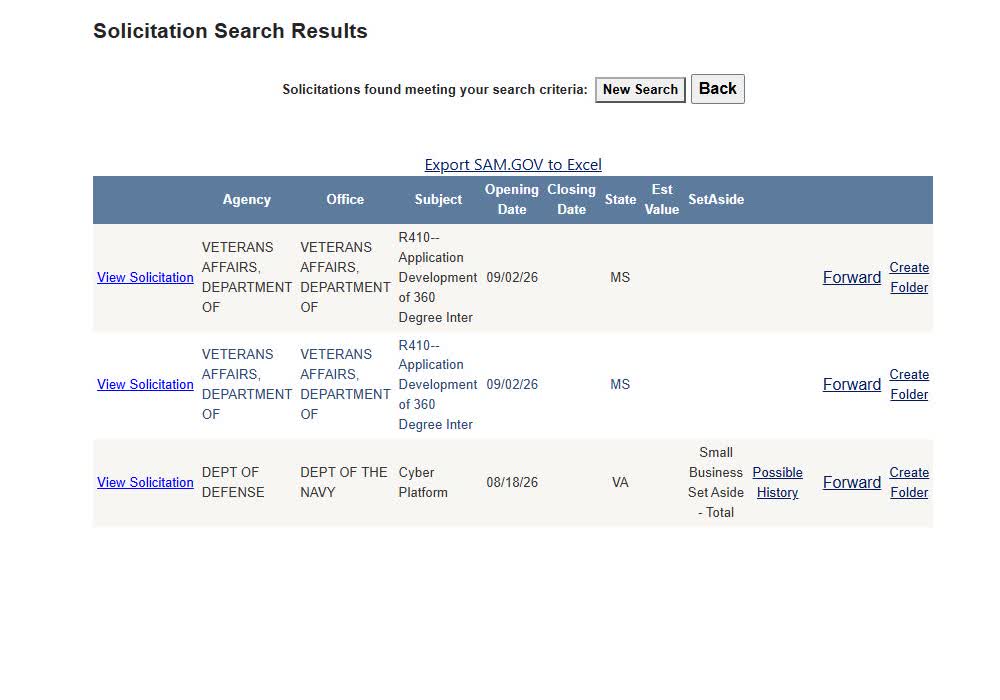Click the Opening Date column header
Image resolution: width=1000 pixels, height=700 pixels.
511,200
